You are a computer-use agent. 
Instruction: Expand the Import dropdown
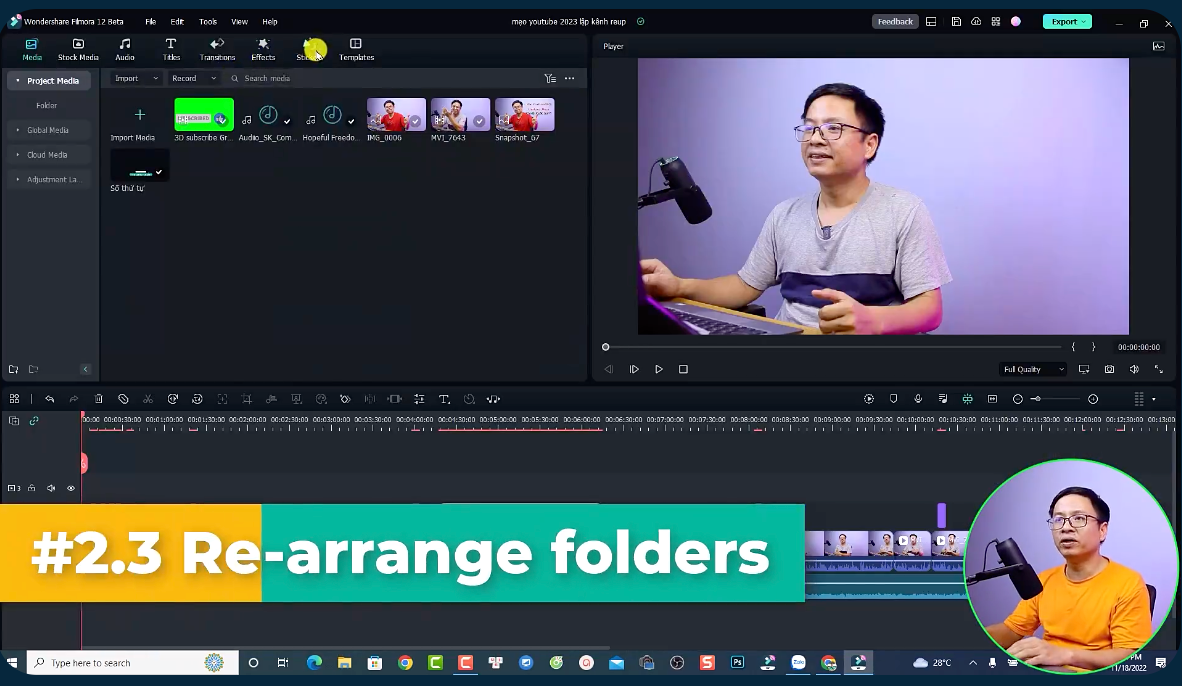tap(136, 78)
